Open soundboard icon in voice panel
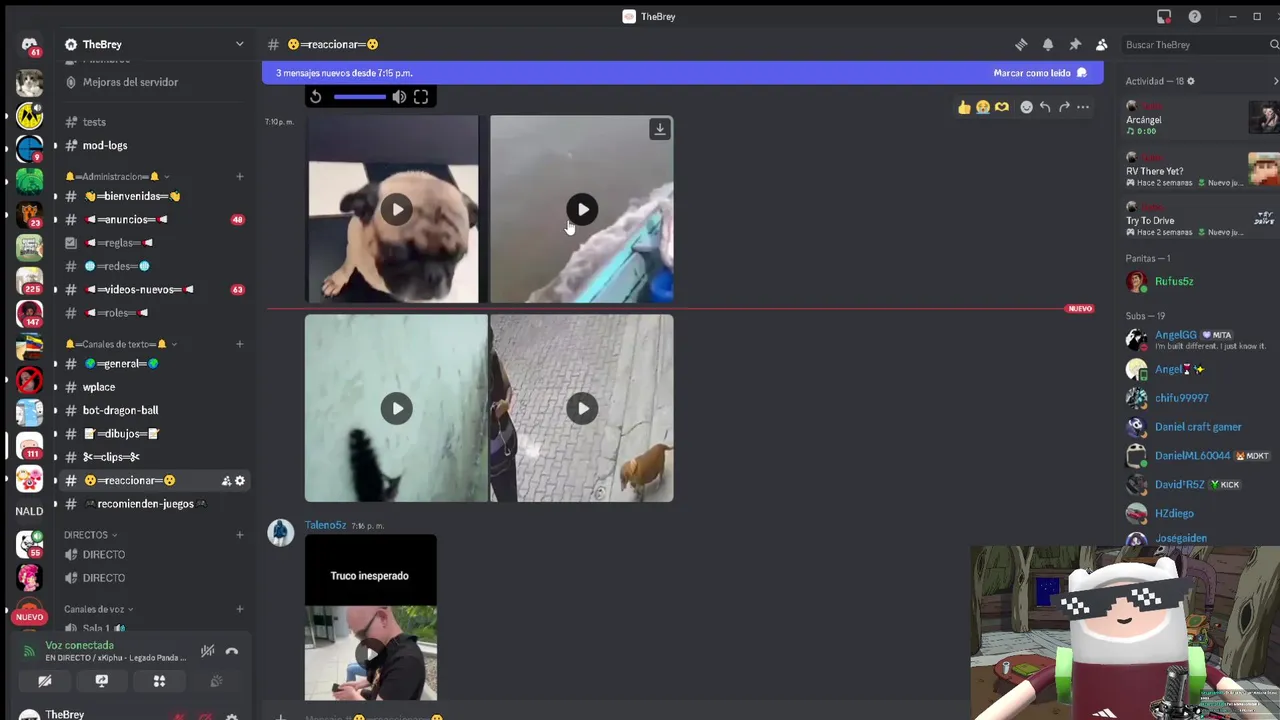The height and width of the screenshot is (720, 1280). [x=216, y=681]
